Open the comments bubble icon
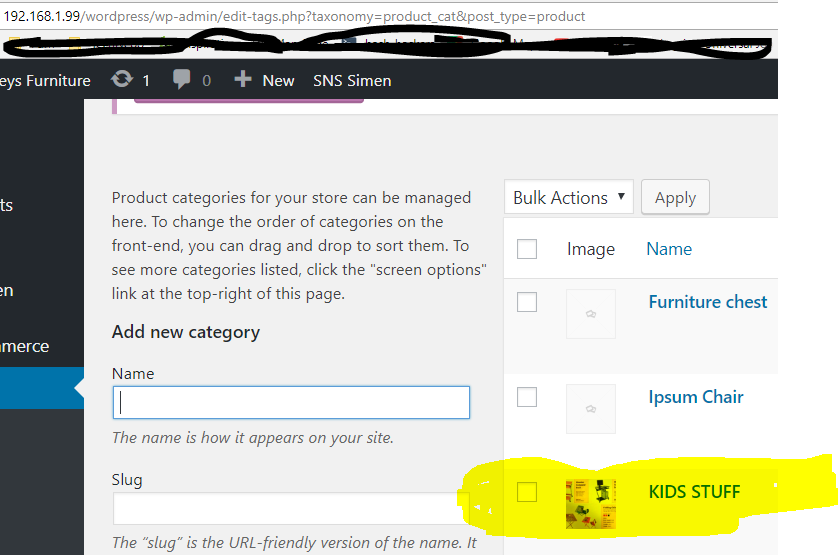The image size is (838, 555). tap(182, 80)
